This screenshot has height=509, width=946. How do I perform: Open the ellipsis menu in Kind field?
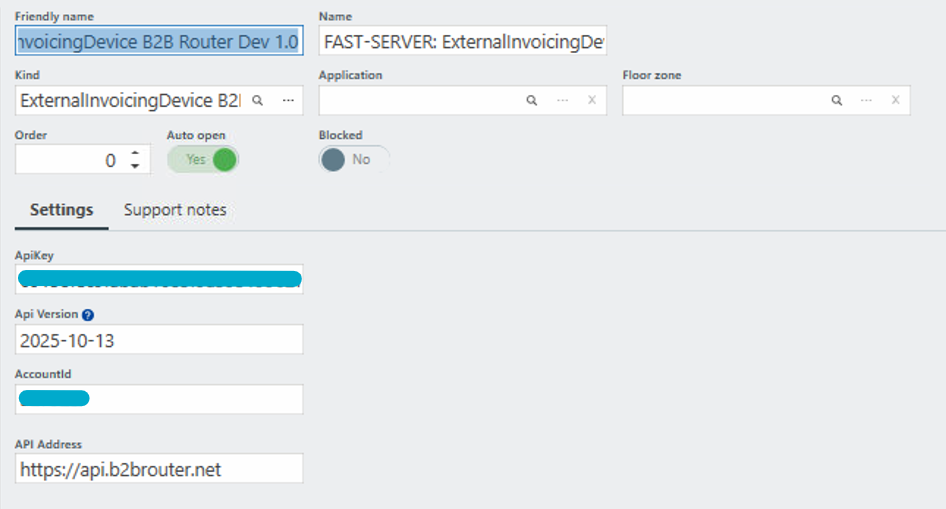(x=288, y=101)
